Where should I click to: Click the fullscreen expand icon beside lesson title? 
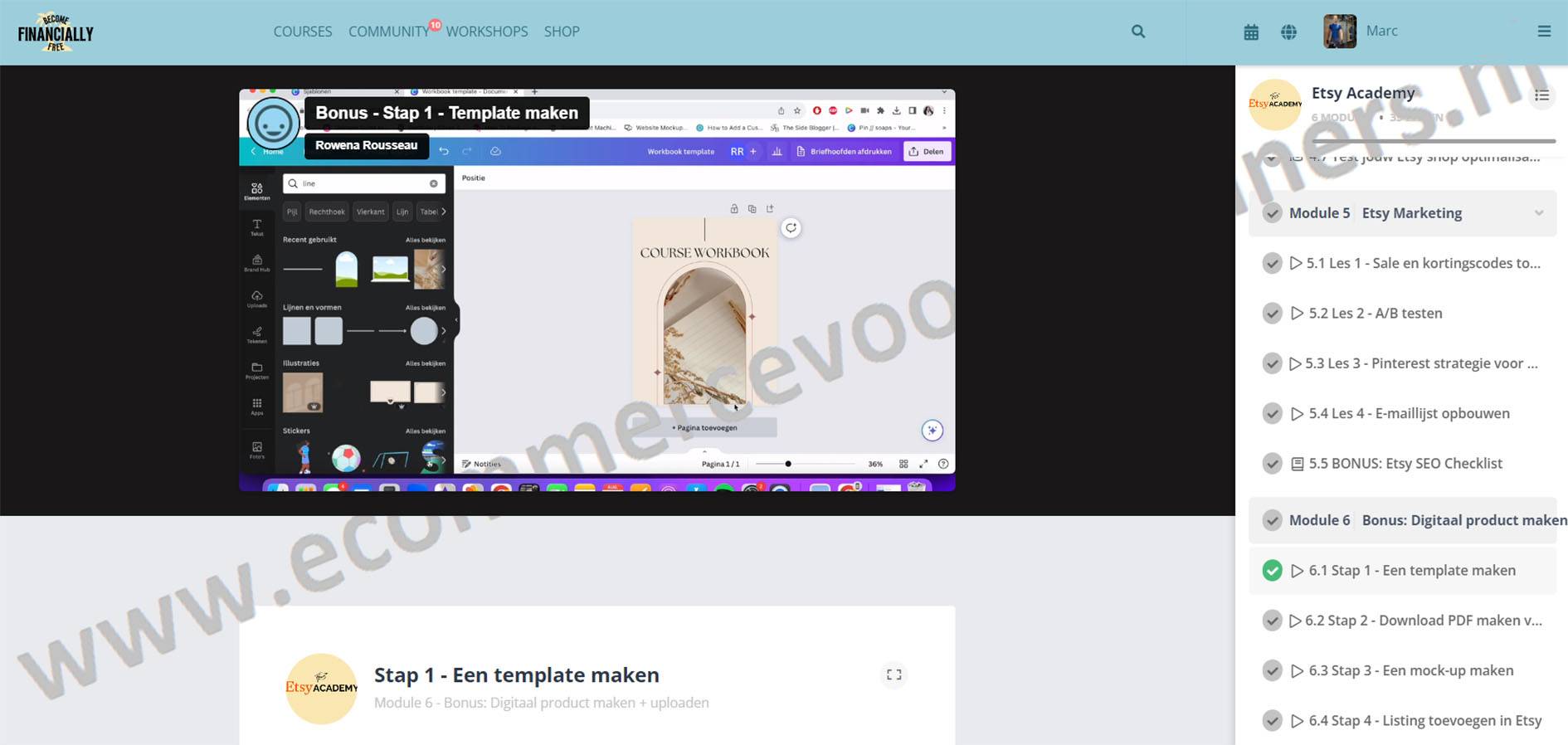(x=894, y=674)
